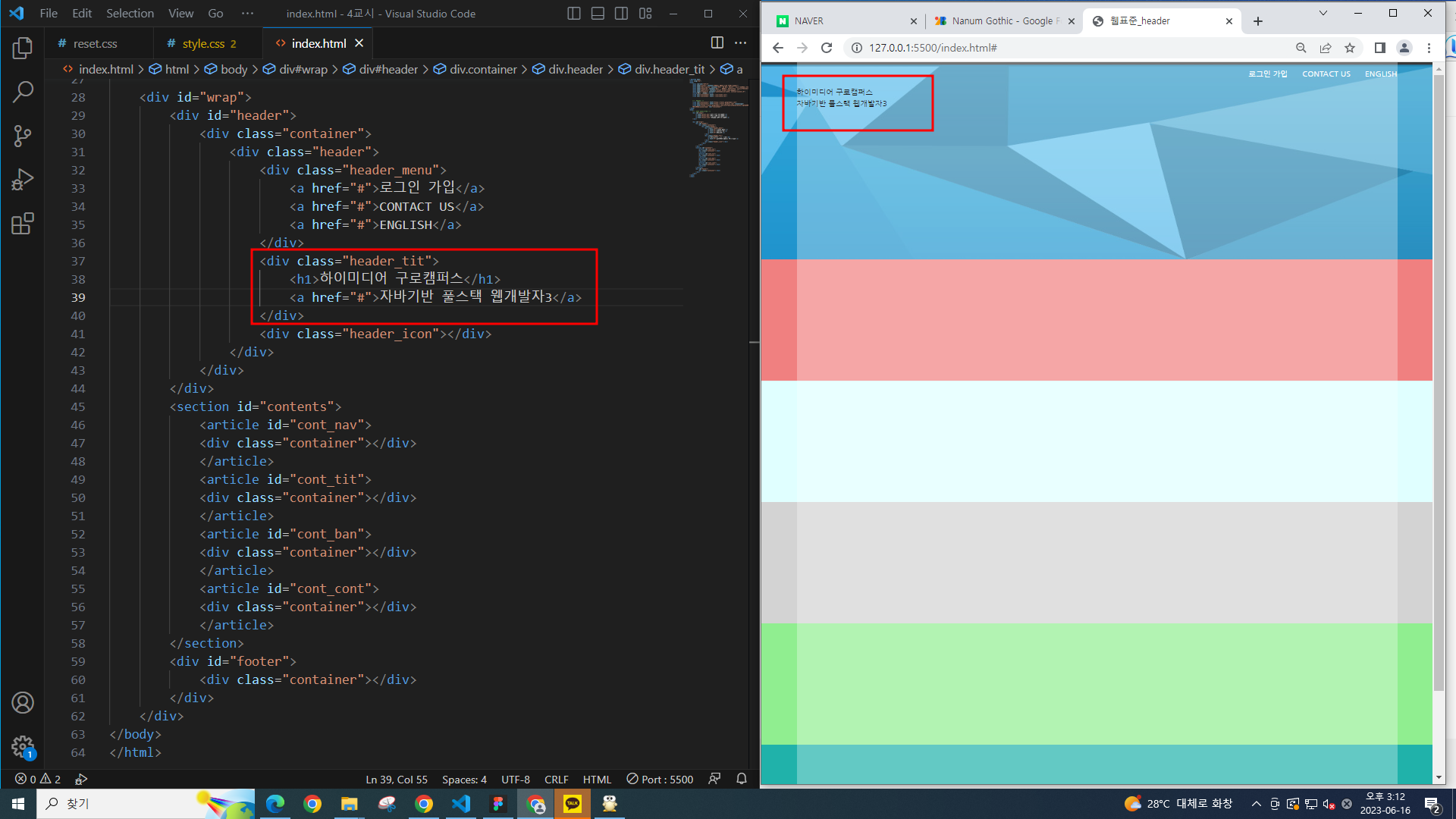Viewport: 1456px width, 819px height.
Task: Toggle the primary side bar layout button
Action: coord(574,14)
